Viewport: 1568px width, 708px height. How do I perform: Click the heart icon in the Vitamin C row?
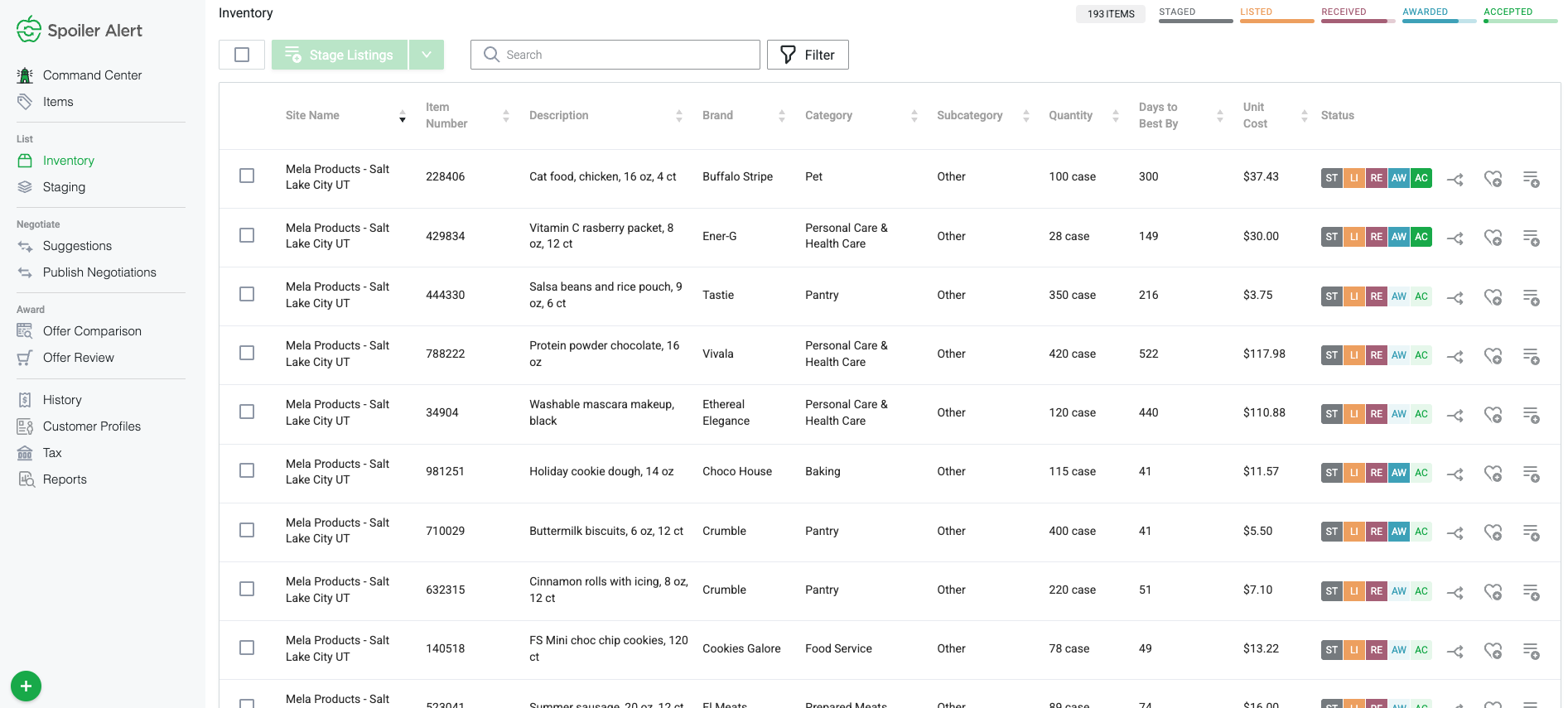(x=1493, y=238)
